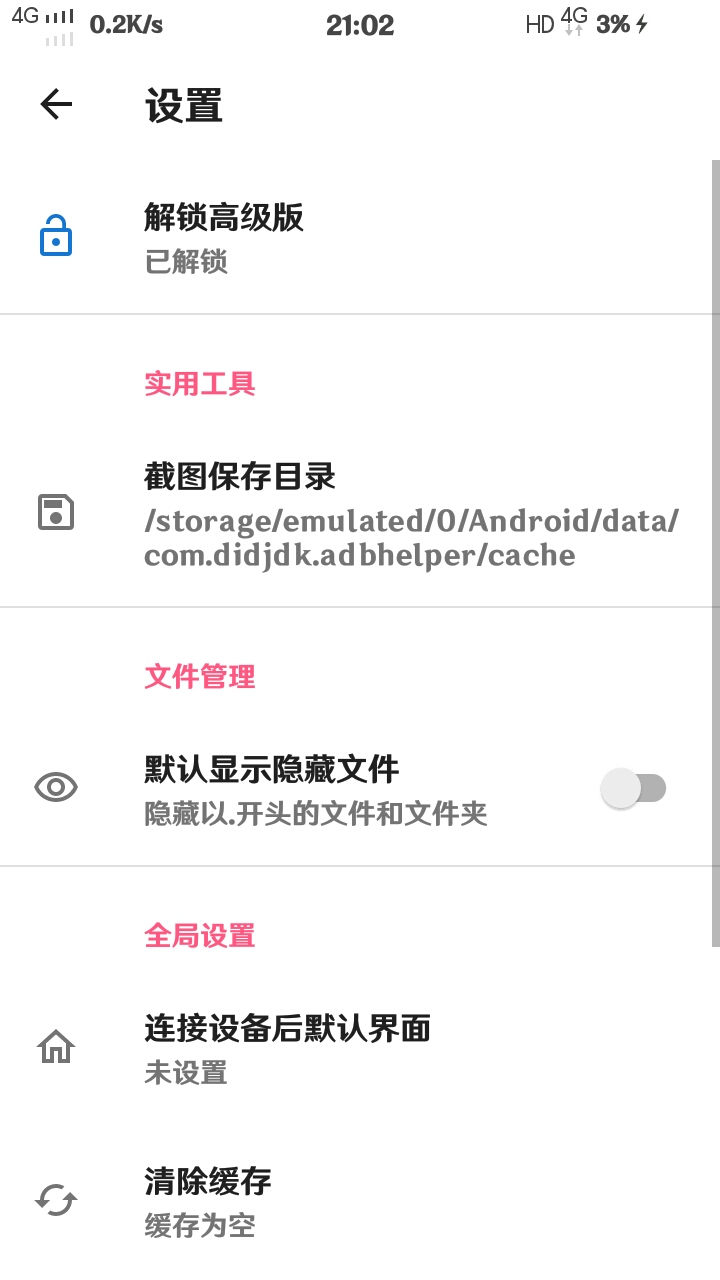This screenshot has height=1280, width=720.
Task: Tap the 未设置 value under default screen
Action: click(x=186, y=1073)
